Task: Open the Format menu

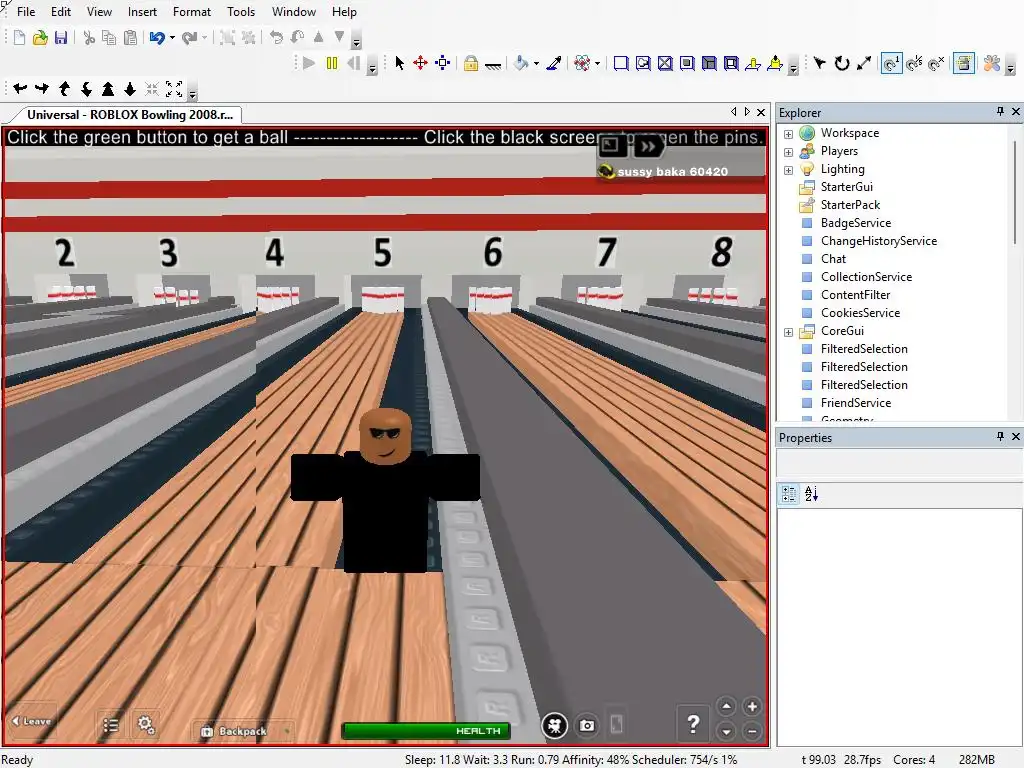Action: pyautogui.click(x=192, y=12)
